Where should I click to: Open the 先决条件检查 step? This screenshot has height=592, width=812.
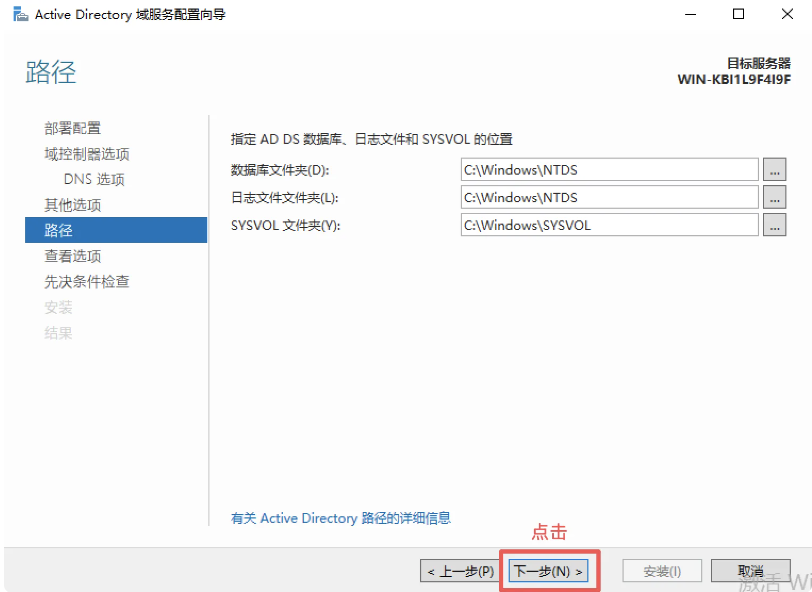86,282
